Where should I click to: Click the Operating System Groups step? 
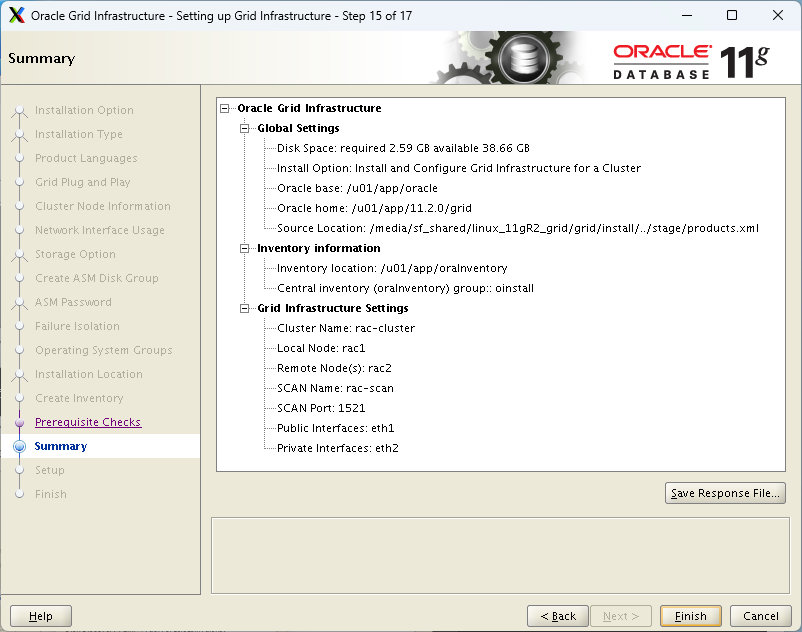(x=103, y=351)
